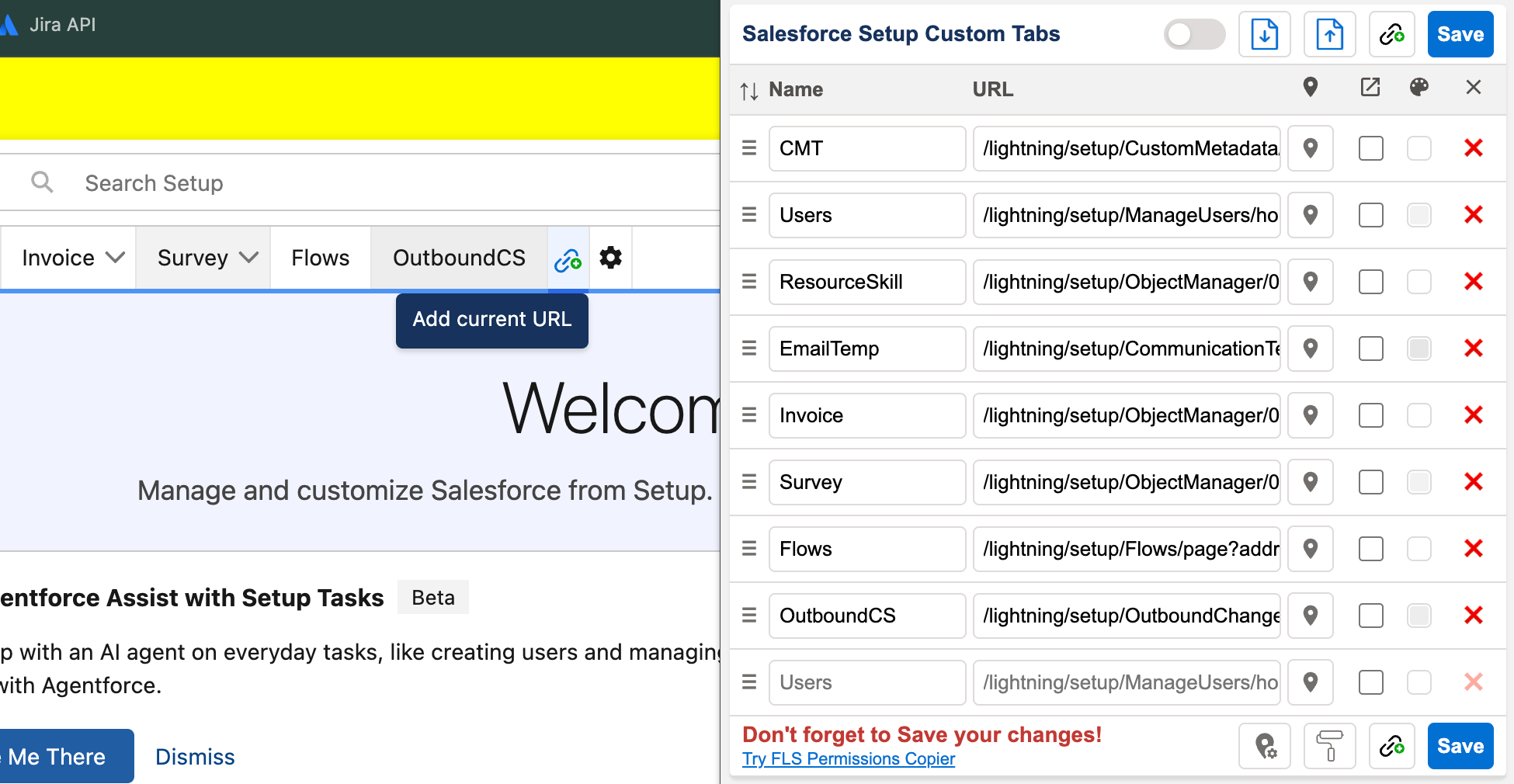Expand the Survey tab dropdown chevron
The width and height of the screenshot is (1514, 784).
click(x=248, y=257)
